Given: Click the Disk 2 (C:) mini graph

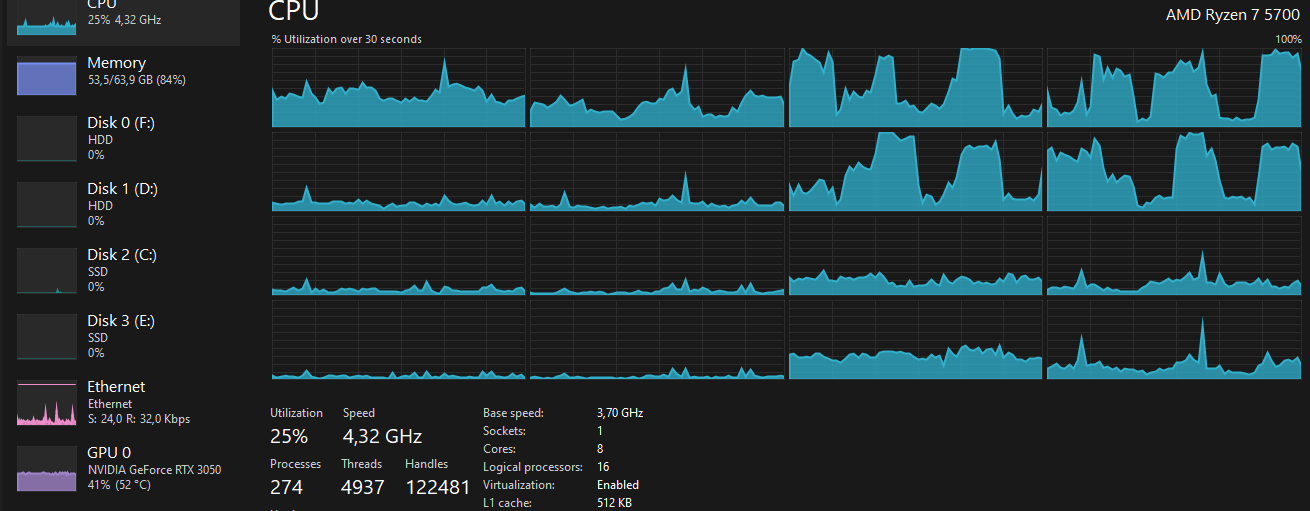Looking at the screenshot, I should coord(46,270).
